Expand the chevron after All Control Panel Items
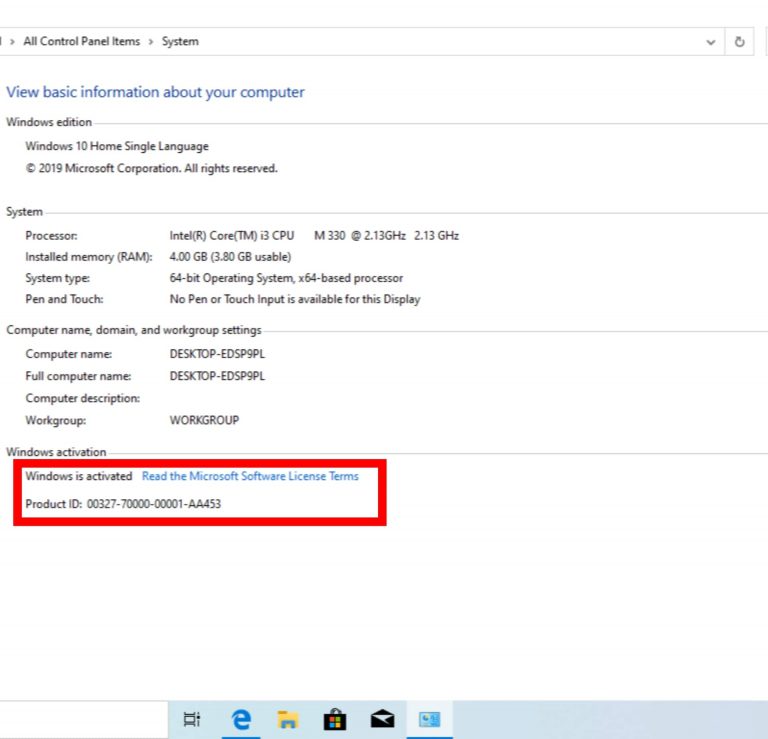Screen dimensions: 768x739 (x=151, y=42)
